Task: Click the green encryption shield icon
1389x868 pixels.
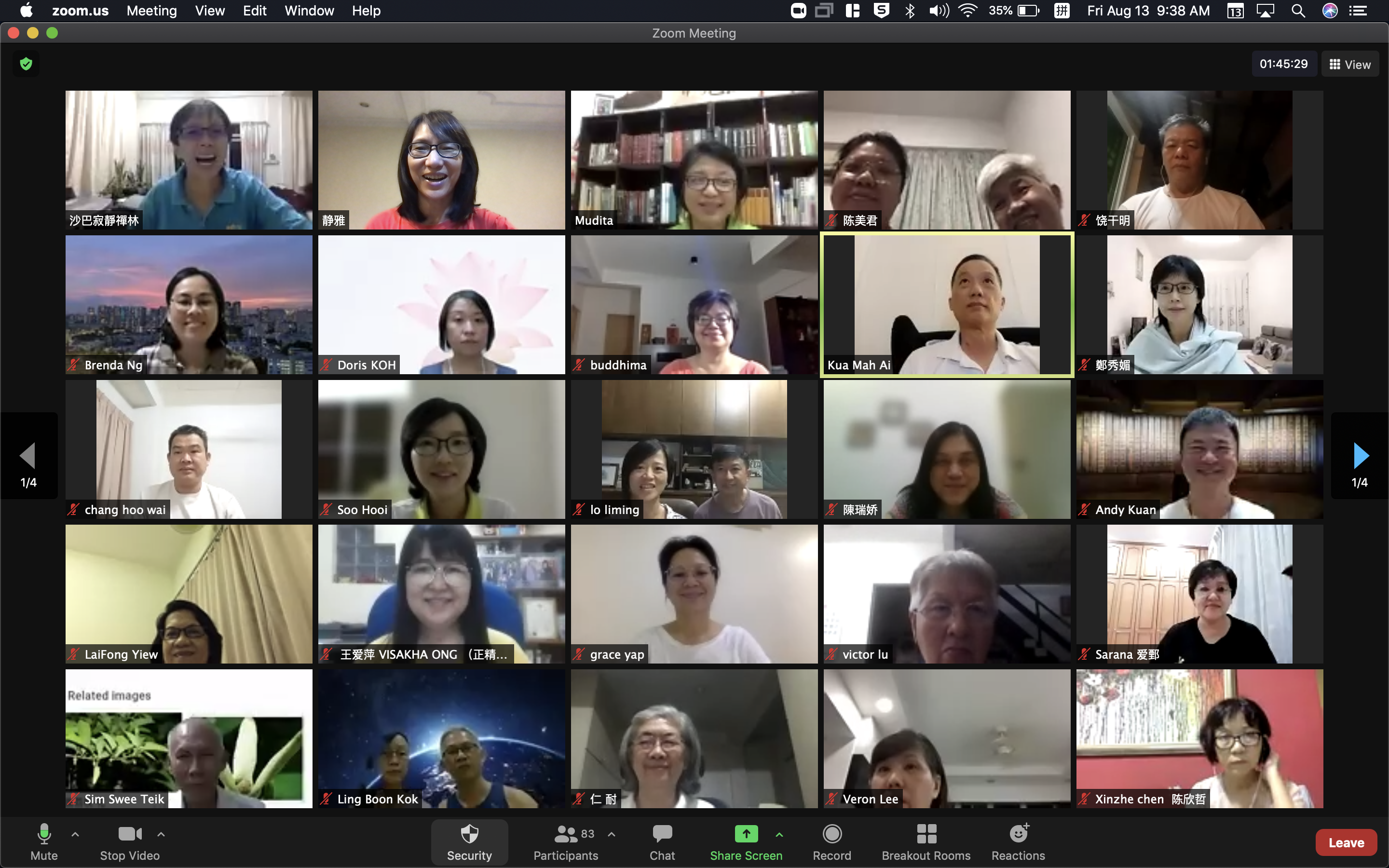Action: (x=26, y=64)
